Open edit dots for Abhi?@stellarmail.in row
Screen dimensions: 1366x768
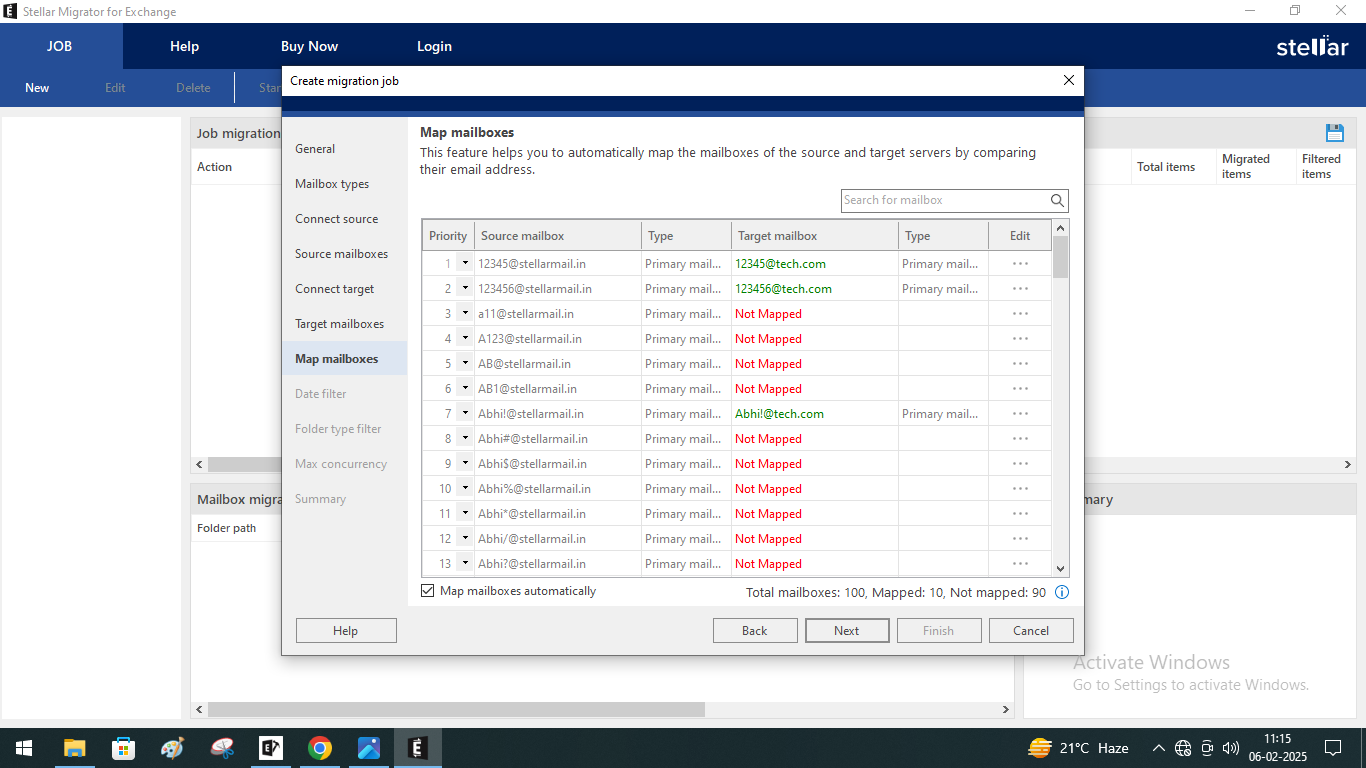1020,564
